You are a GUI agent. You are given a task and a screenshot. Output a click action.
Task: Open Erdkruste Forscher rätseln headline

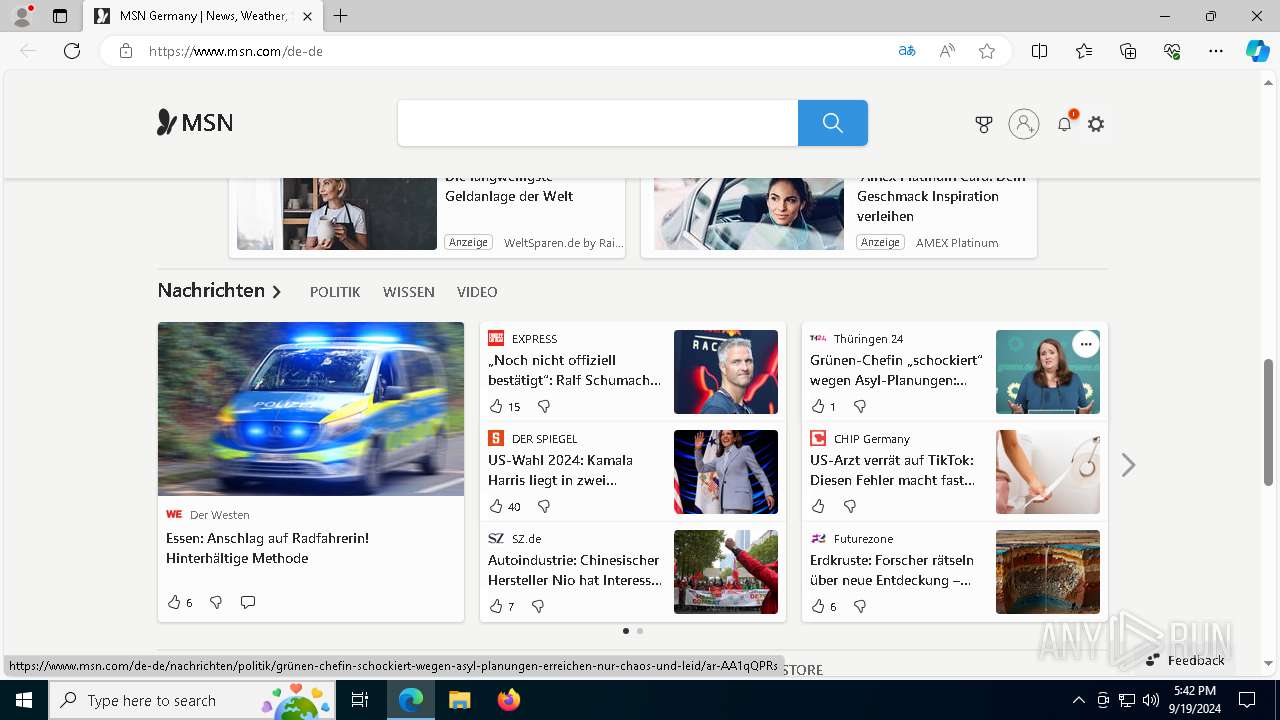(892, 570)
